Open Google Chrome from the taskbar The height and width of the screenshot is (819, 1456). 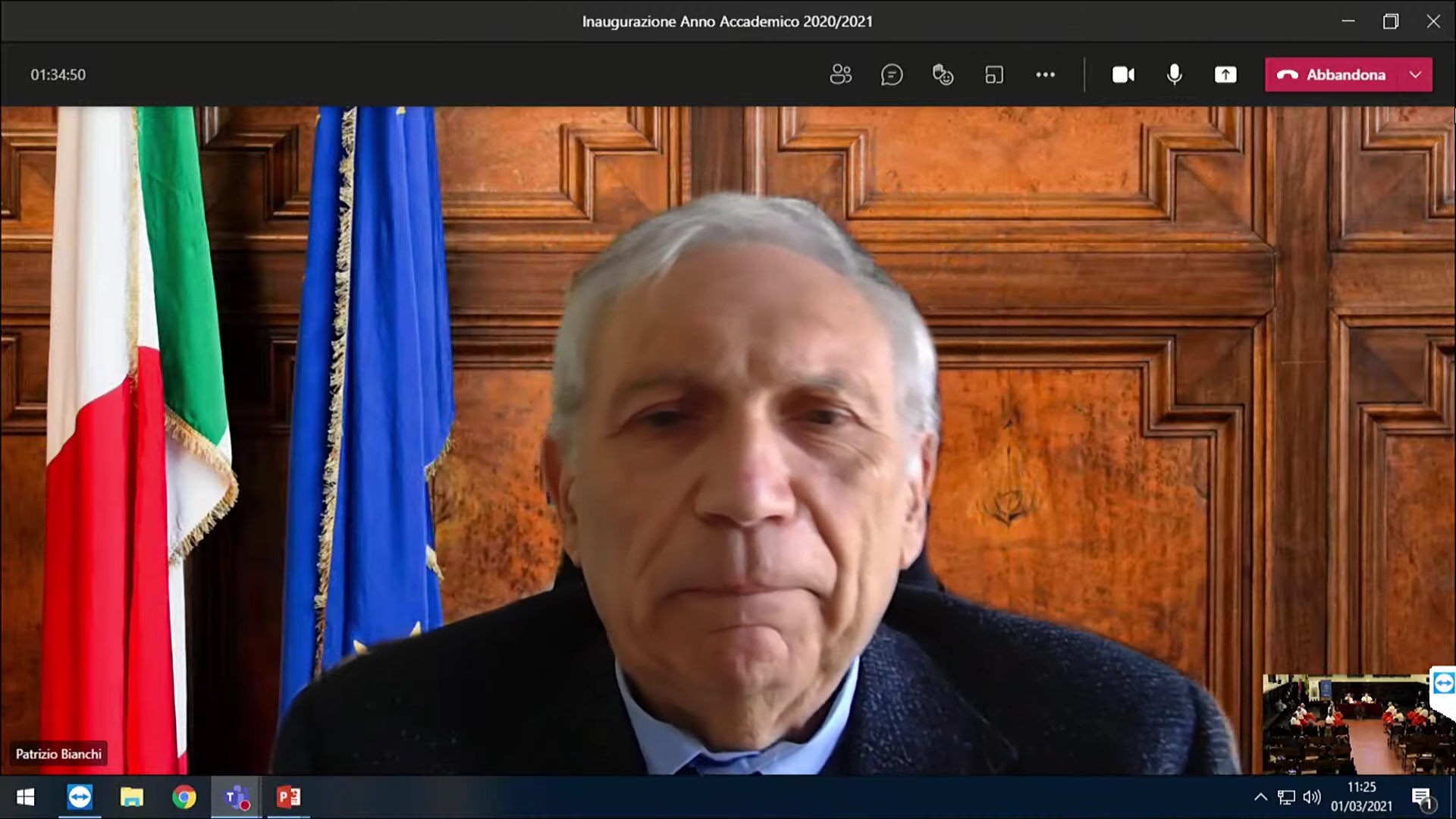point(184,797)
